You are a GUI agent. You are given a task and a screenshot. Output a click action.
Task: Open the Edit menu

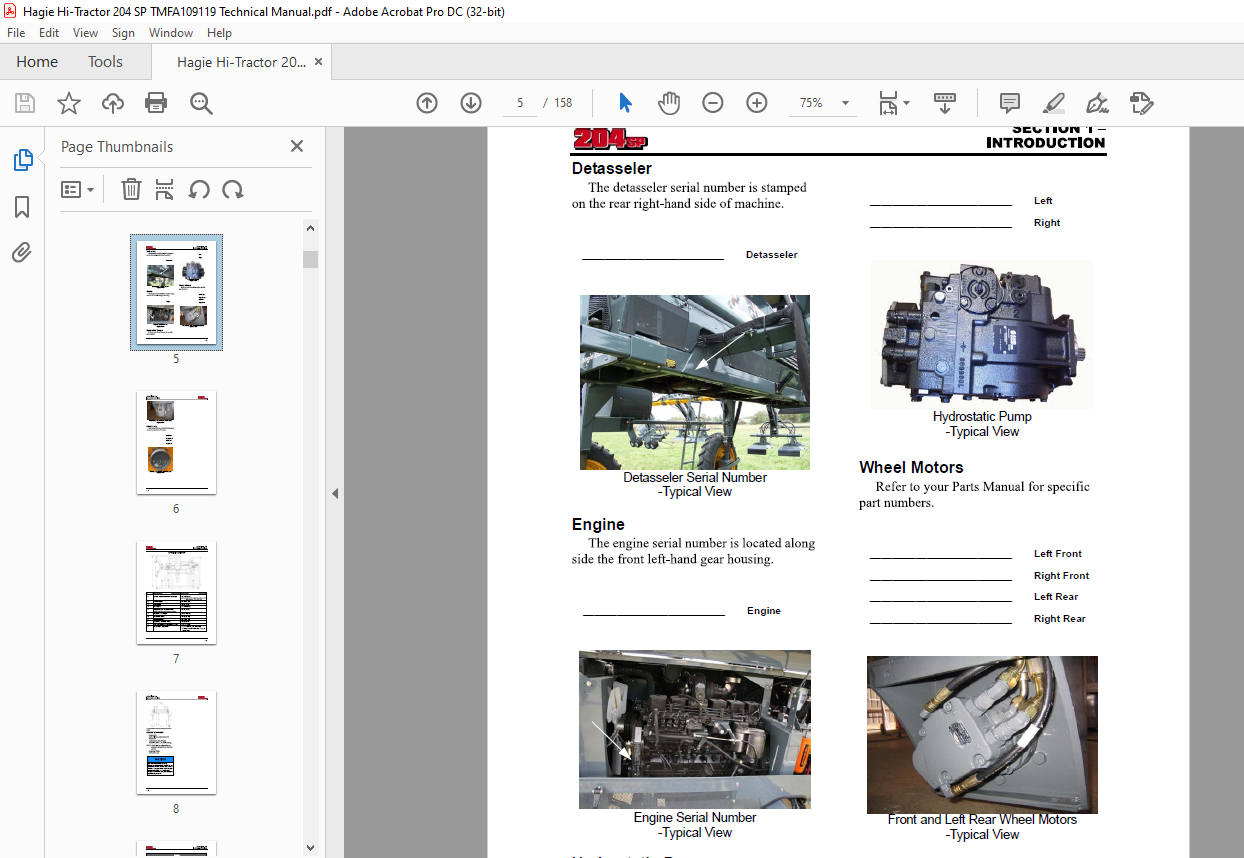tap(49, 33)
